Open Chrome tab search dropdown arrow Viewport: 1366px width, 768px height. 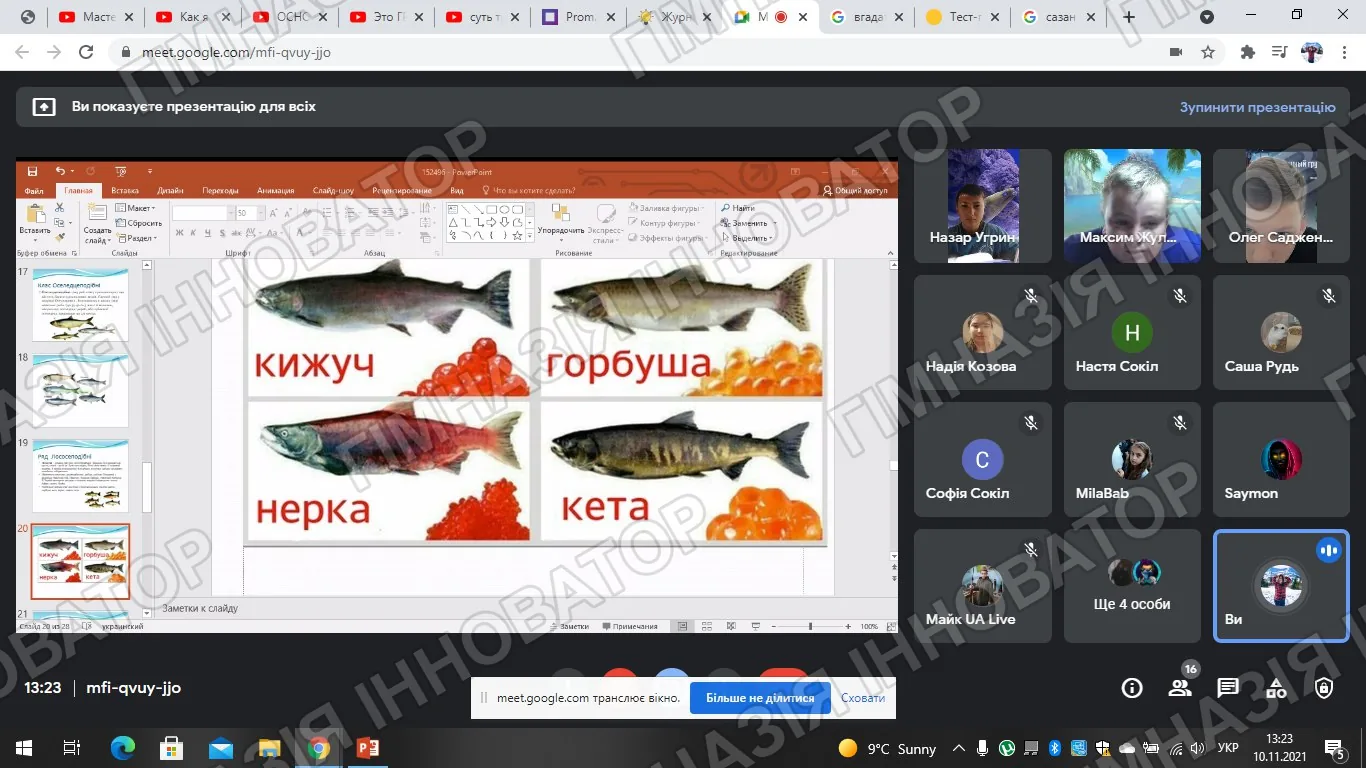(x=1207, y=17)
